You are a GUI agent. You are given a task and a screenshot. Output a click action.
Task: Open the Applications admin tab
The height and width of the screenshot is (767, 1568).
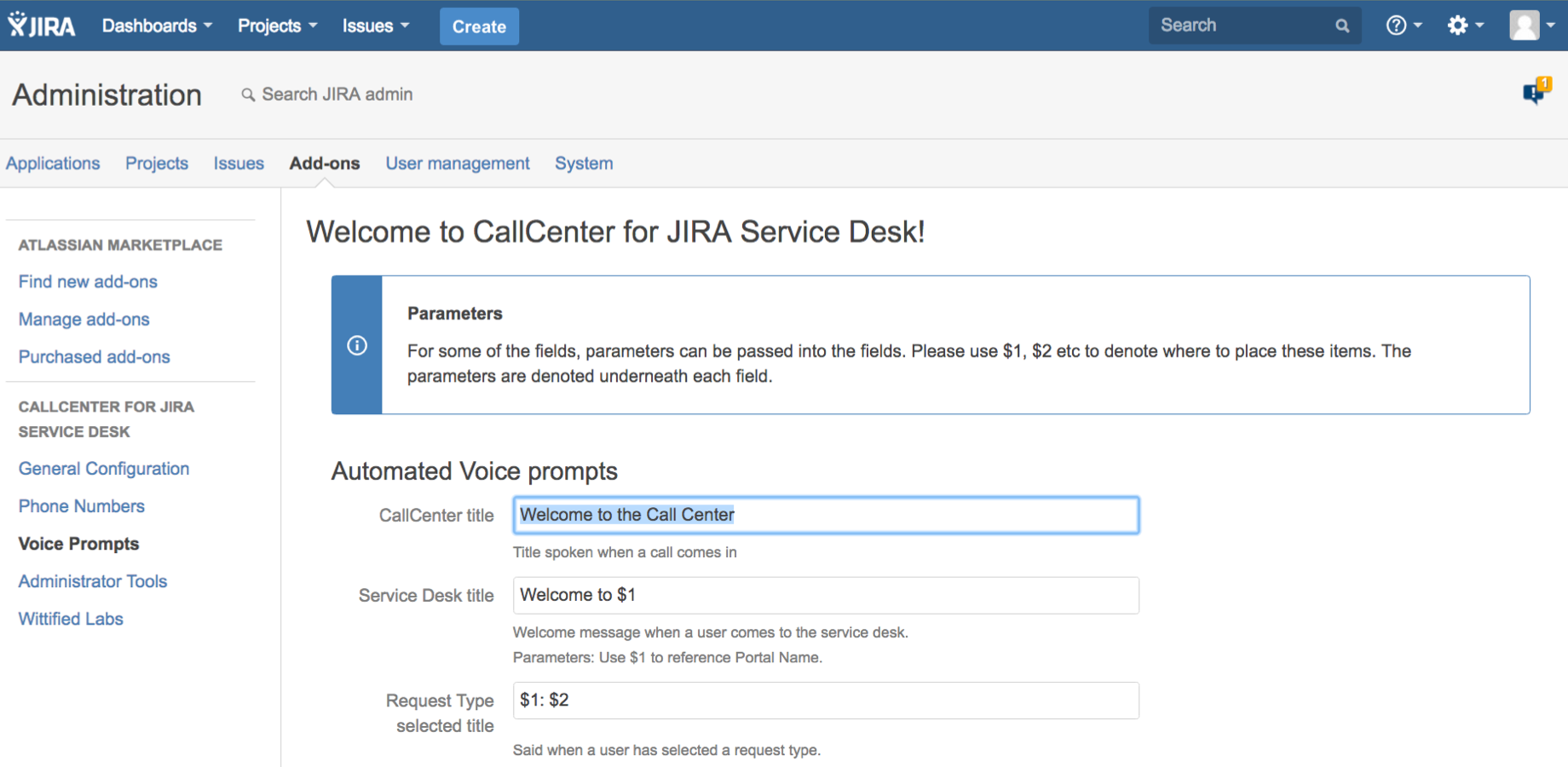point(53,163)
